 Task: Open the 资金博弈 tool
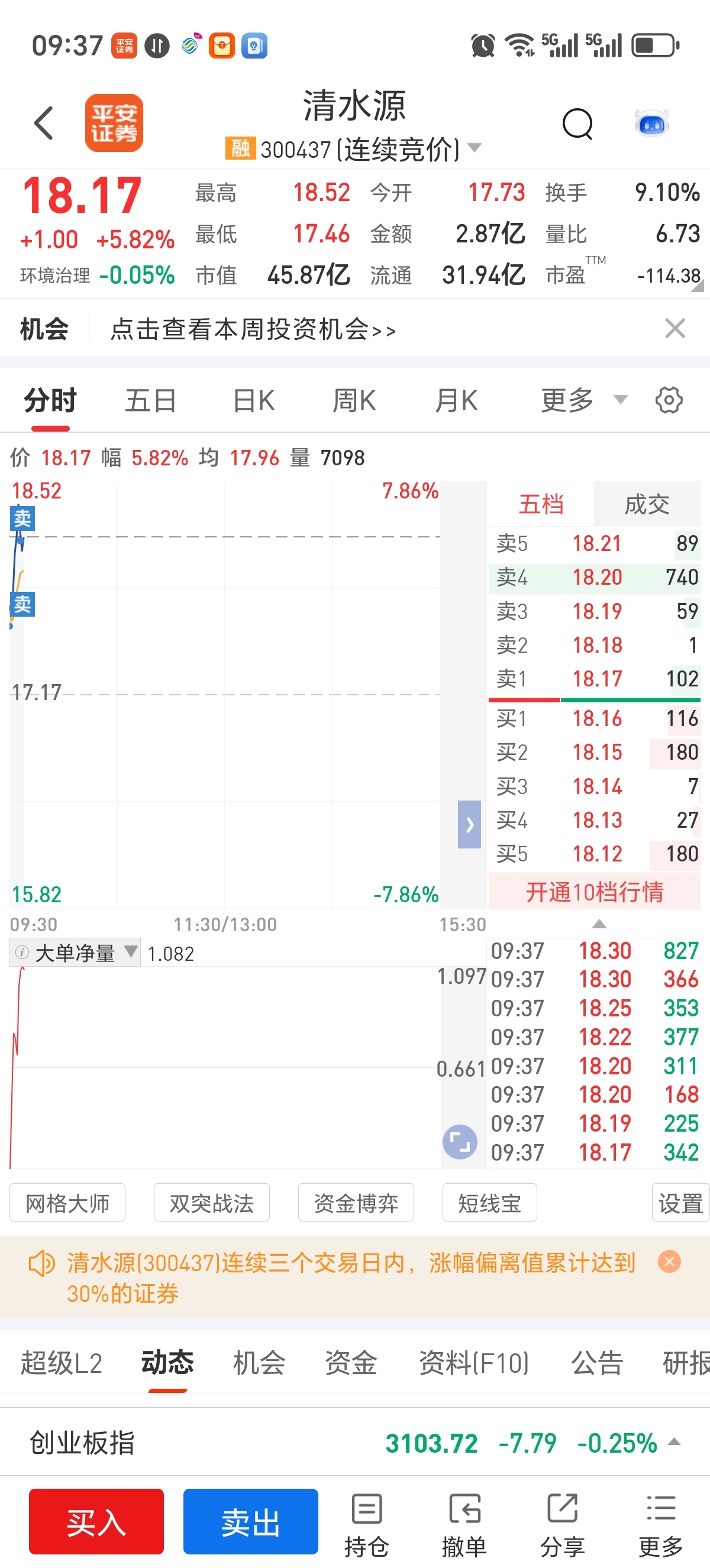(356, 1202)
